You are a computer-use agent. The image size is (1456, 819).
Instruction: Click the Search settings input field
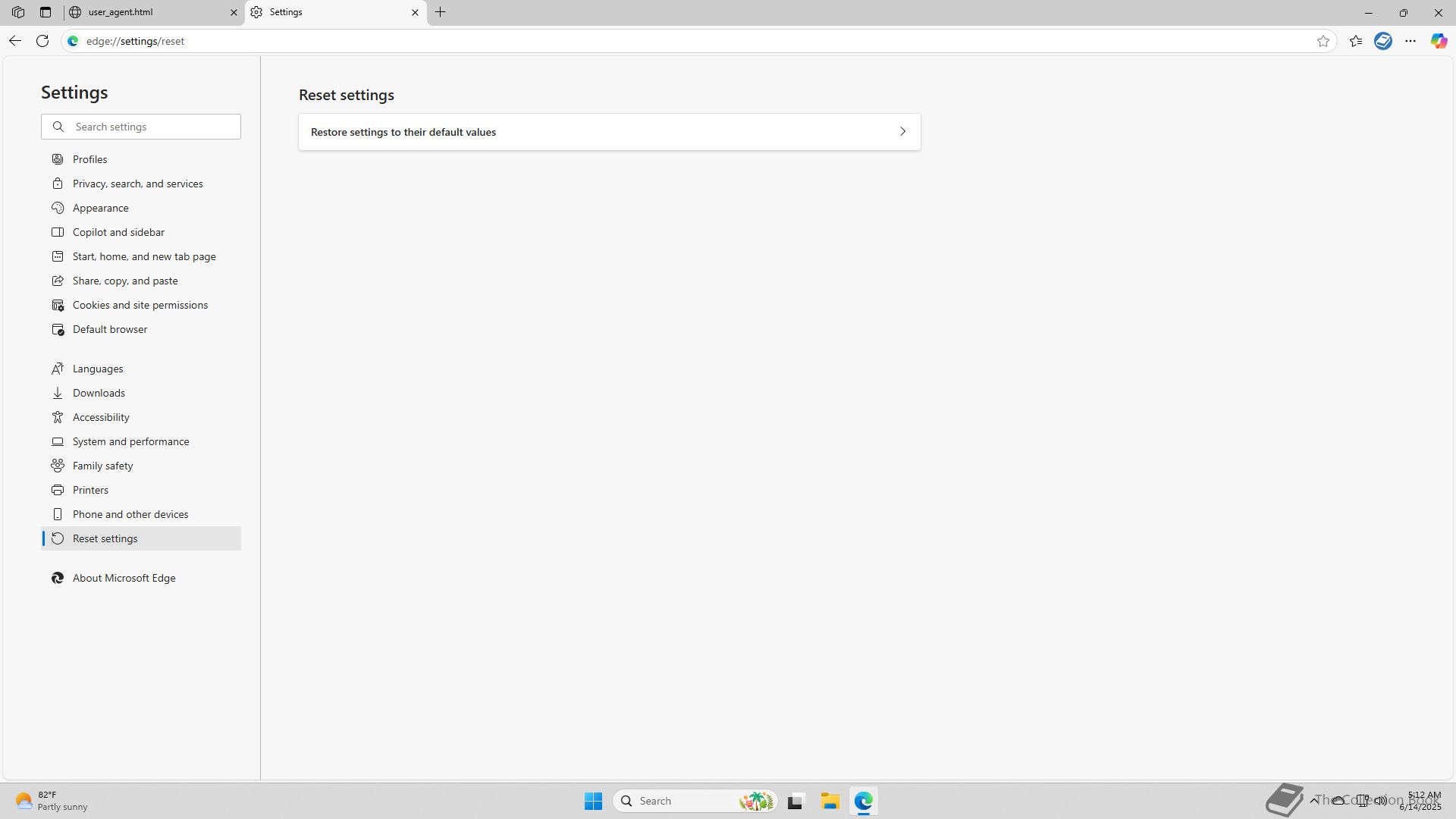coord(152,127)
